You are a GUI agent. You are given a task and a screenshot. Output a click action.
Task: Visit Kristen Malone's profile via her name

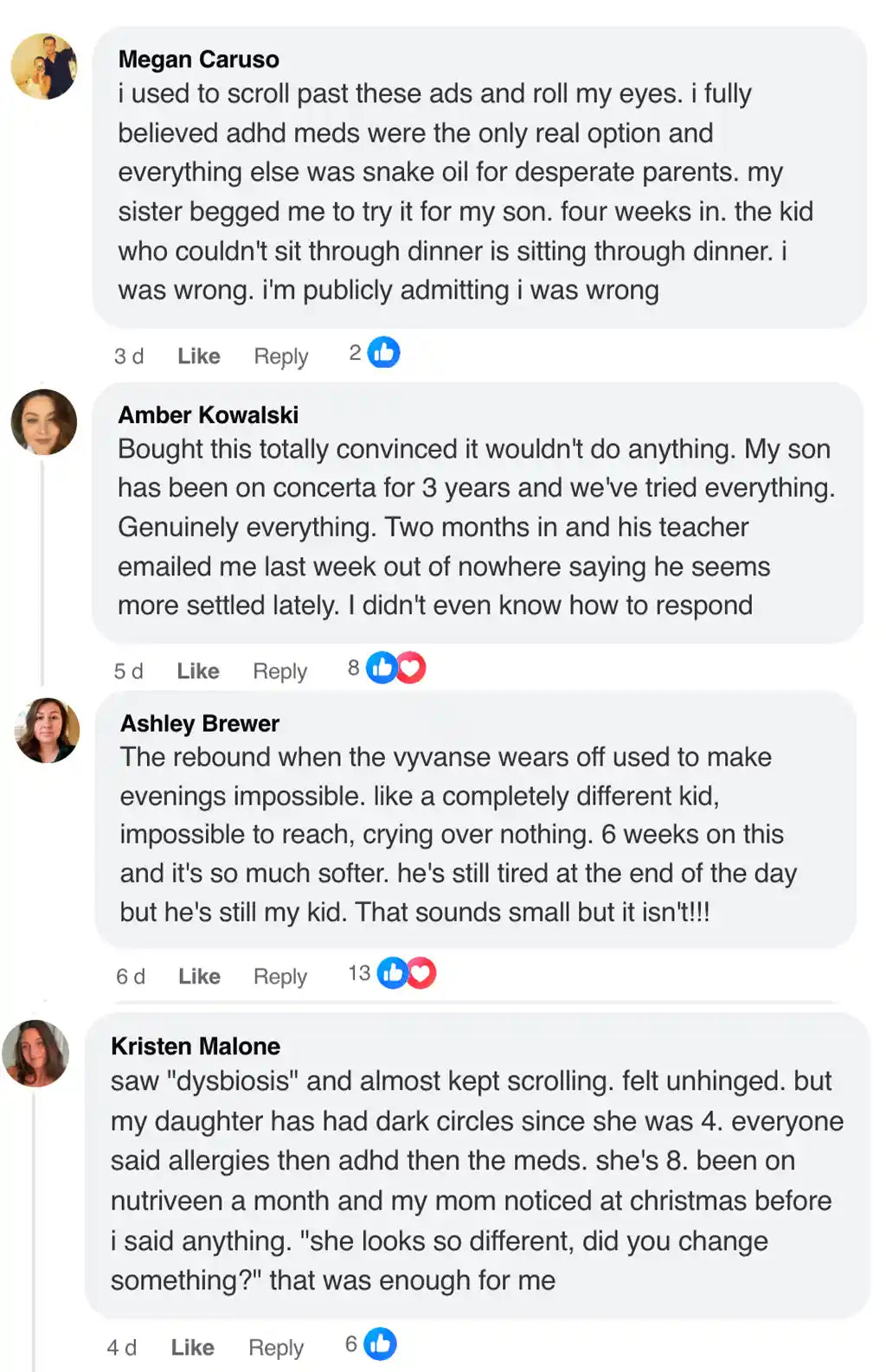pyautogui.click(x=196, y=1047)
